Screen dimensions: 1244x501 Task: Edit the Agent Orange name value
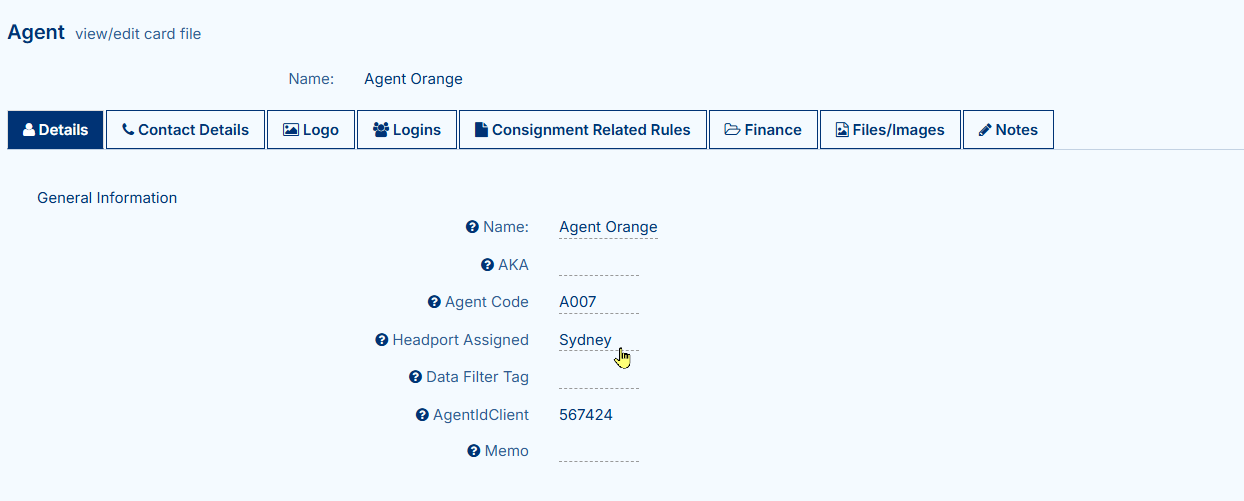coord(608,227)
